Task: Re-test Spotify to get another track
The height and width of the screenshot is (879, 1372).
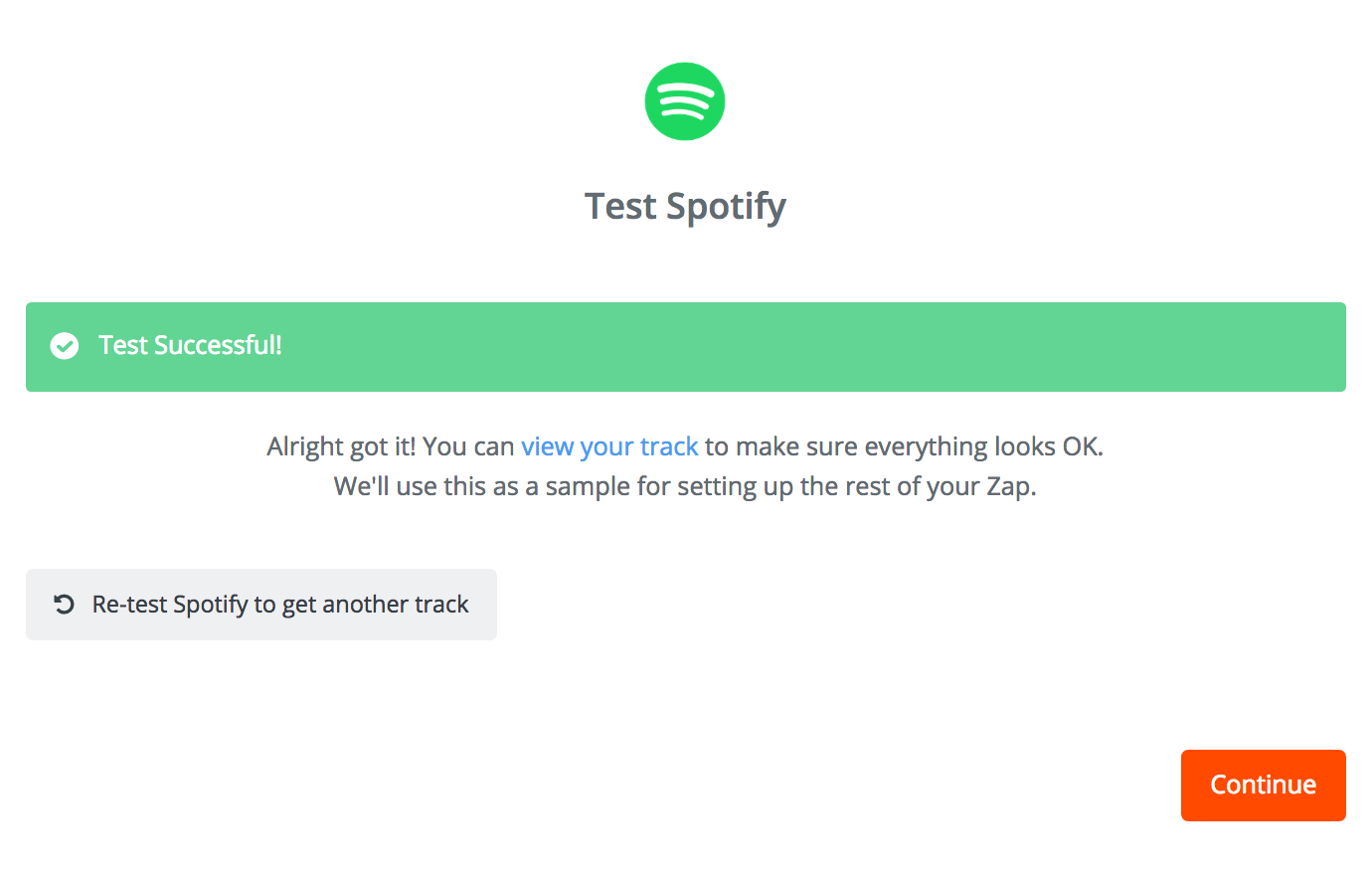Action: [261, 605]
